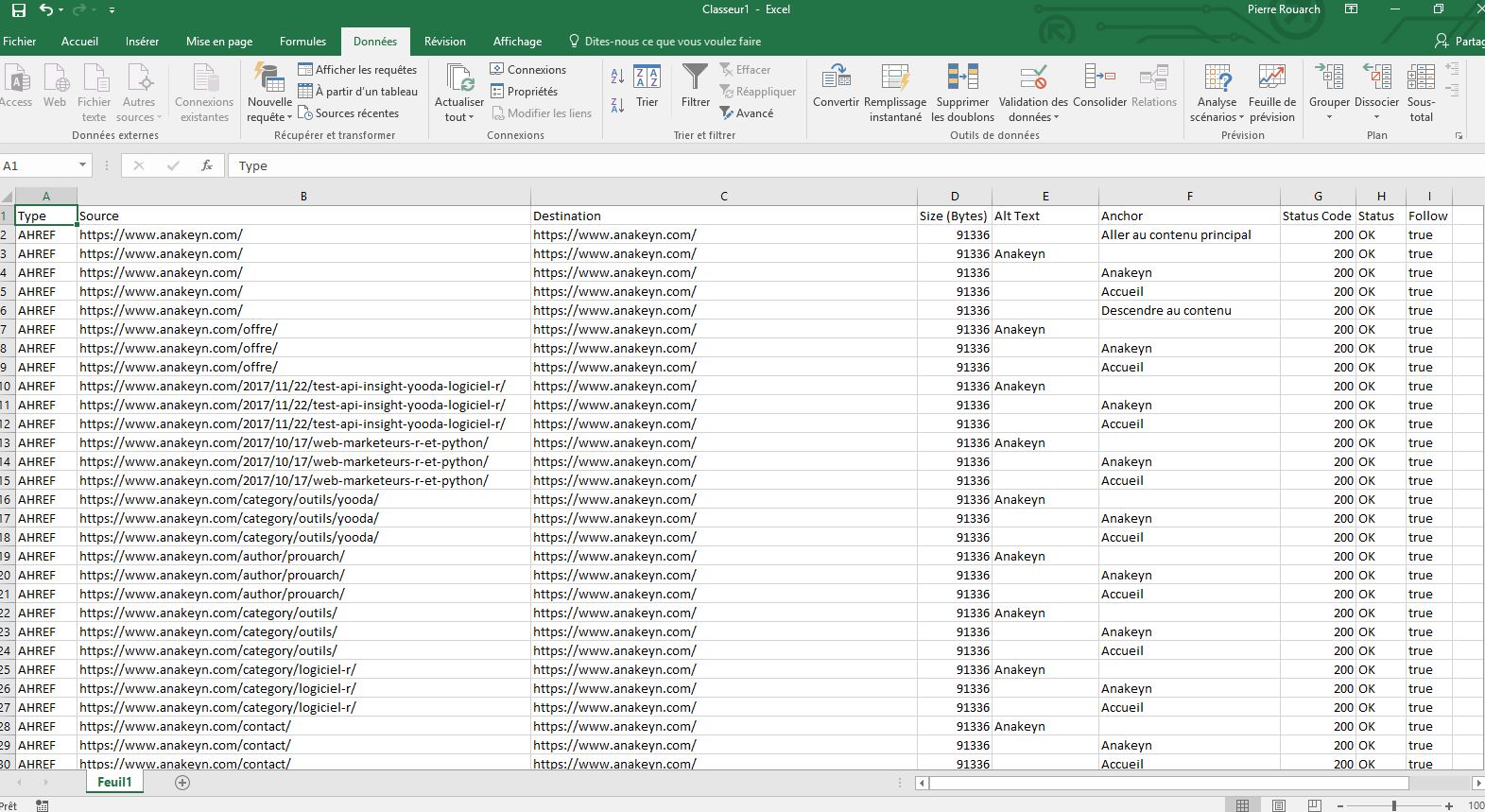This screenshot has height=812, width=1485.
Task: Click À partir d'un tableau
Action: (x=357, y=92)
